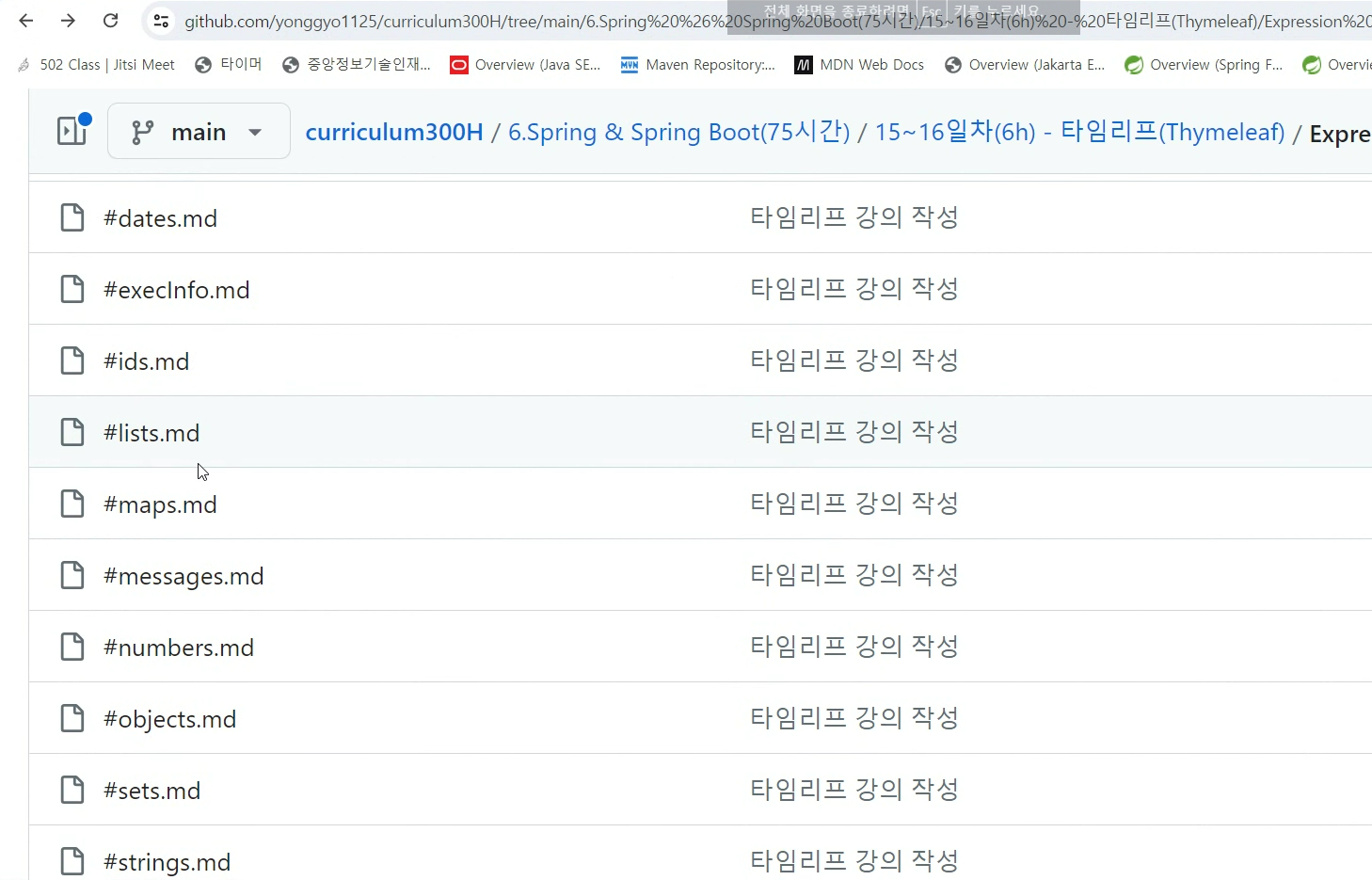Expand the file tree side panel

pos(72,131)
